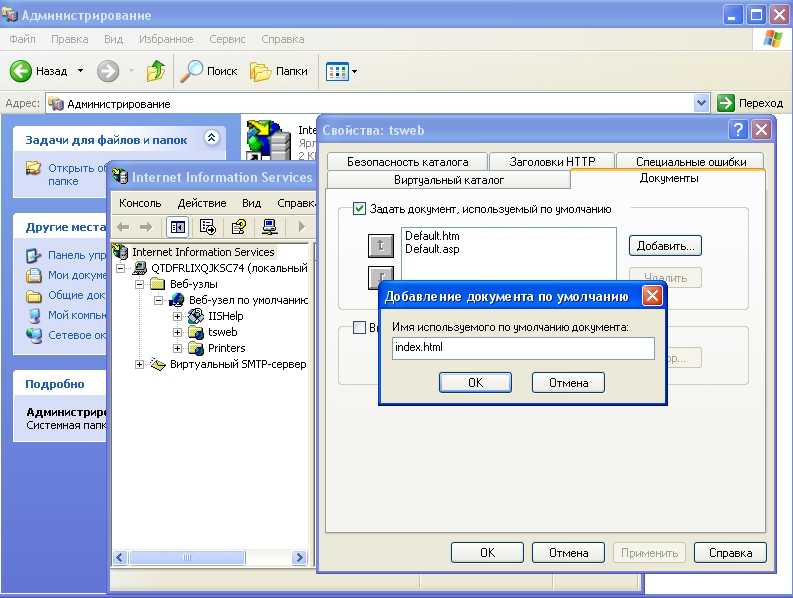Image resolution: width=793 pixels, height=598 pixels.
Task: Click the IIS tree horizontal scrollbar thumb
Action: (x=187, y=558)
